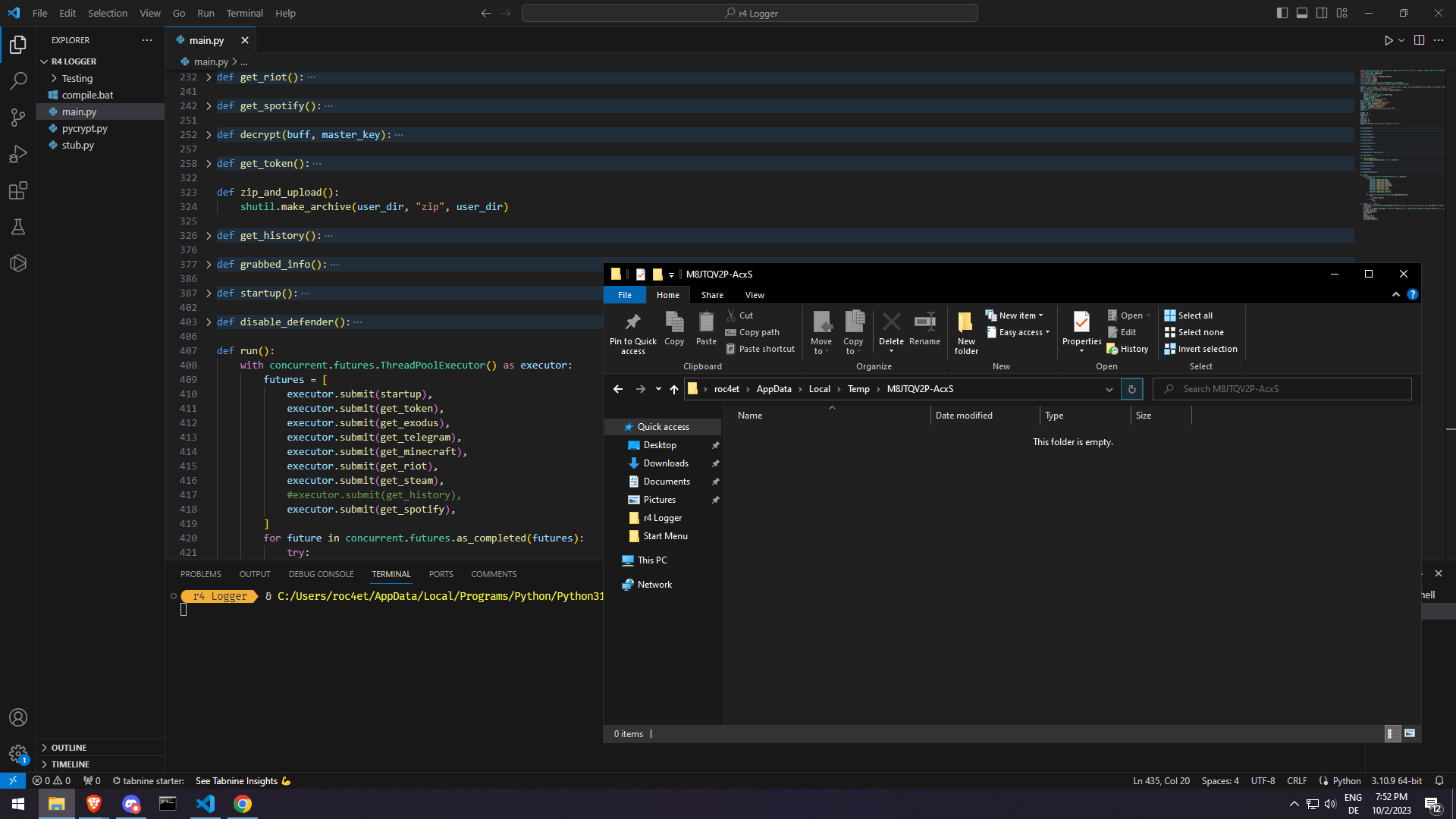Open the Windows Start menu
This screenshot has height=819, width=1456.
[18, 804]
